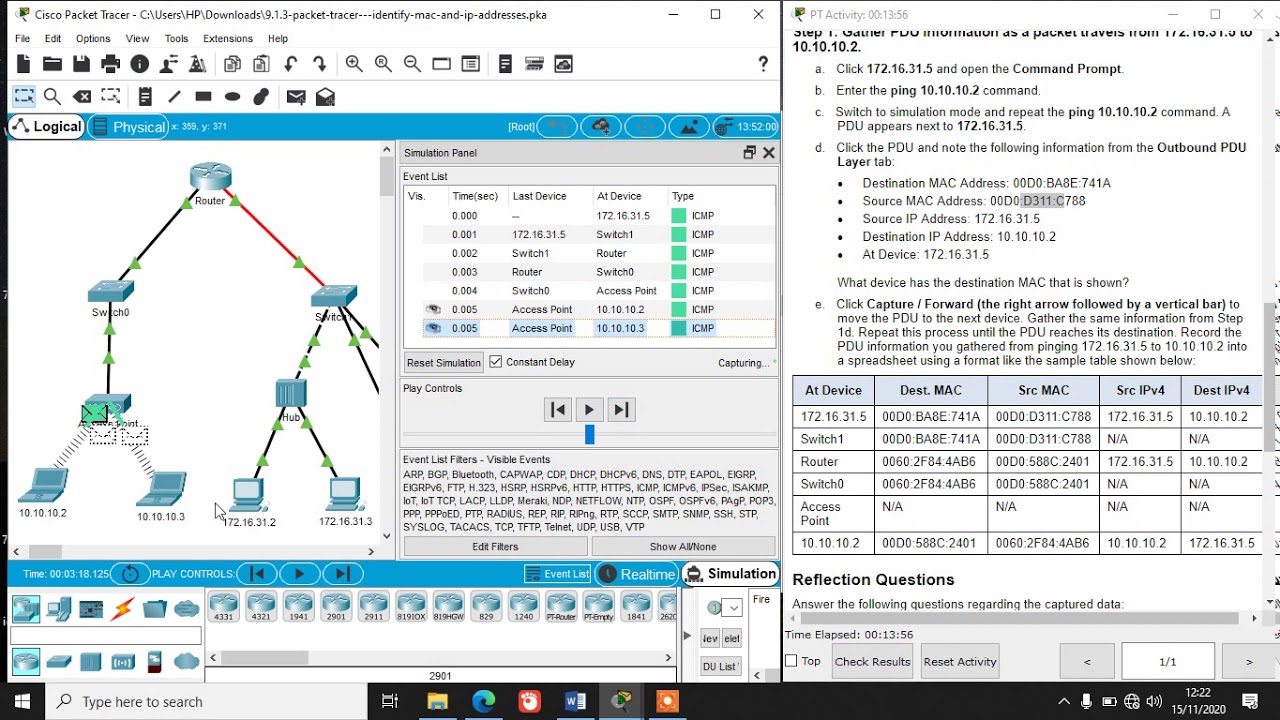The height and width of the screenshot is (720, 1280).
Task: Switch to Logical workspace view
Action: tap(46, 126)
